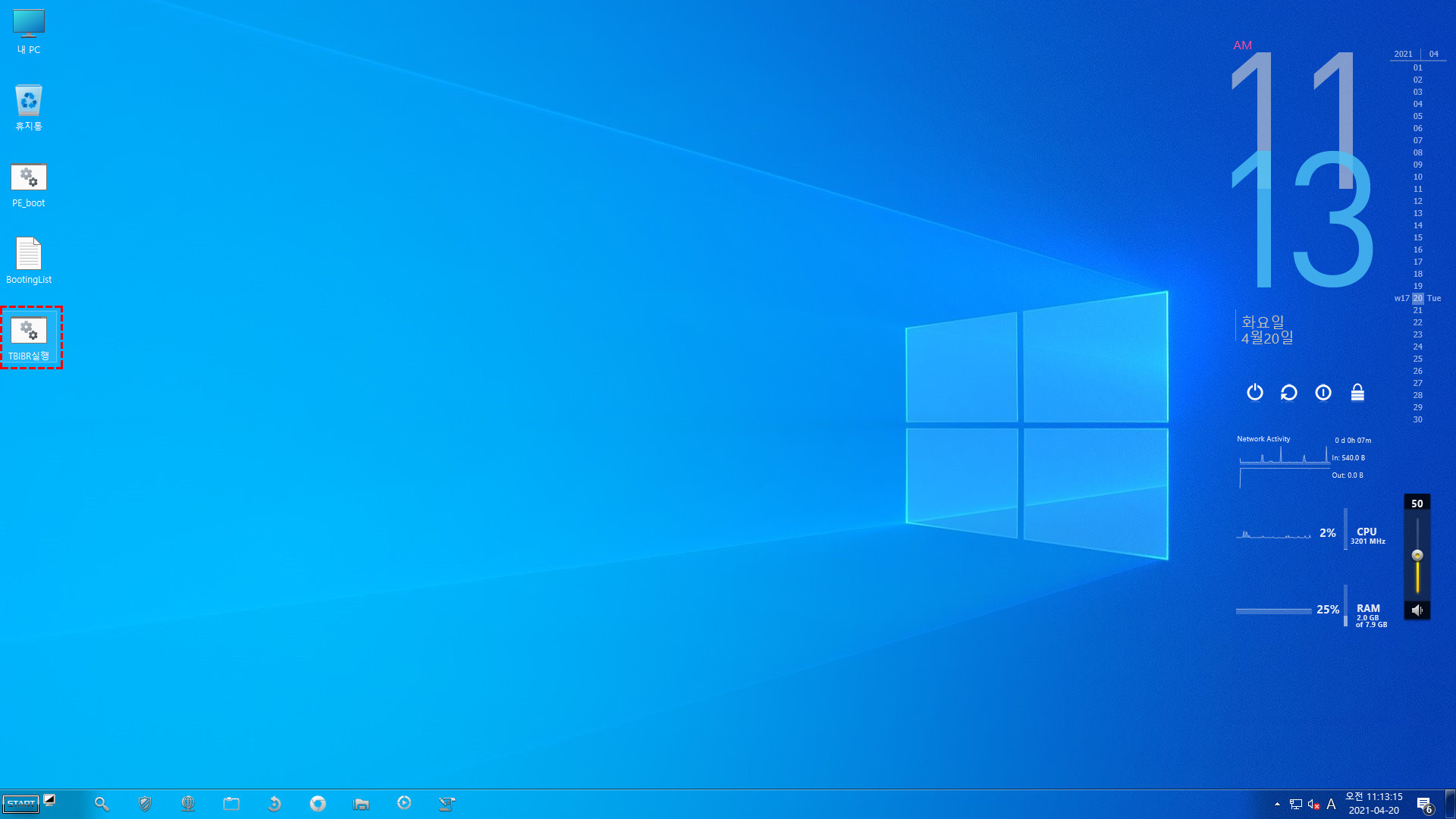1456x819 pixels.
Task: Open the START menu button
Action: pyautogui.click(x=21, y=804)
